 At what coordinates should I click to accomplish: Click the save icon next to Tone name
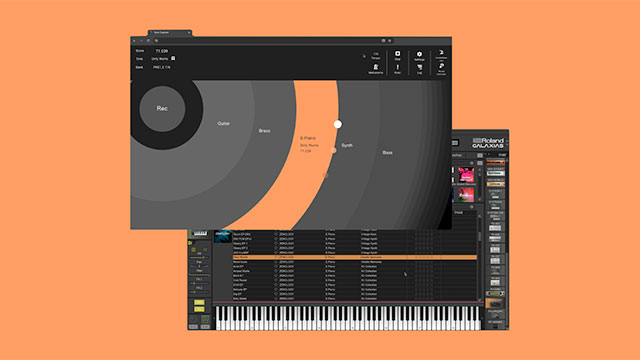173,58
